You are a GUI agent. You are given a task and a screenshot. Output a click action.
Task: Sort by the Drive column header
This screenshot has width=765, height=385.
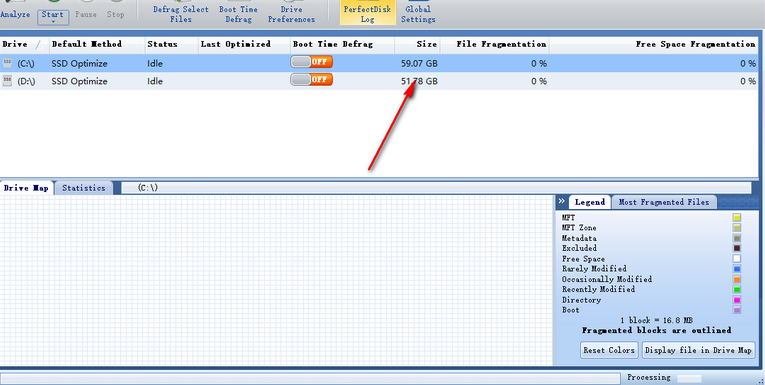pos(24,44)
